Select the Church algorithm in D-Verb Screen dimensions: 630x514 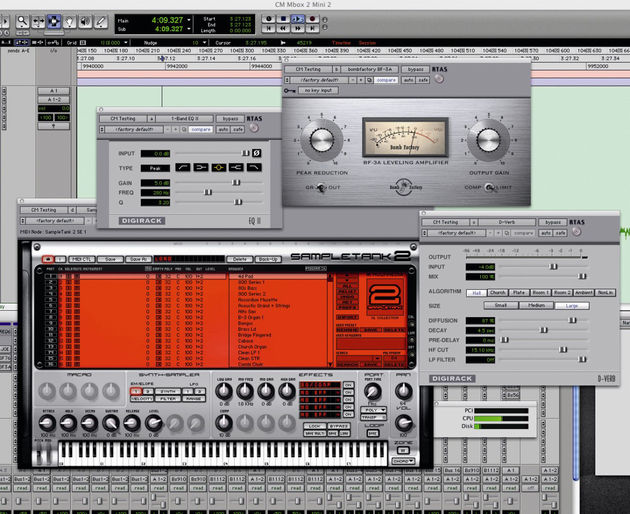pyautogui.click(x=497, y=293)
